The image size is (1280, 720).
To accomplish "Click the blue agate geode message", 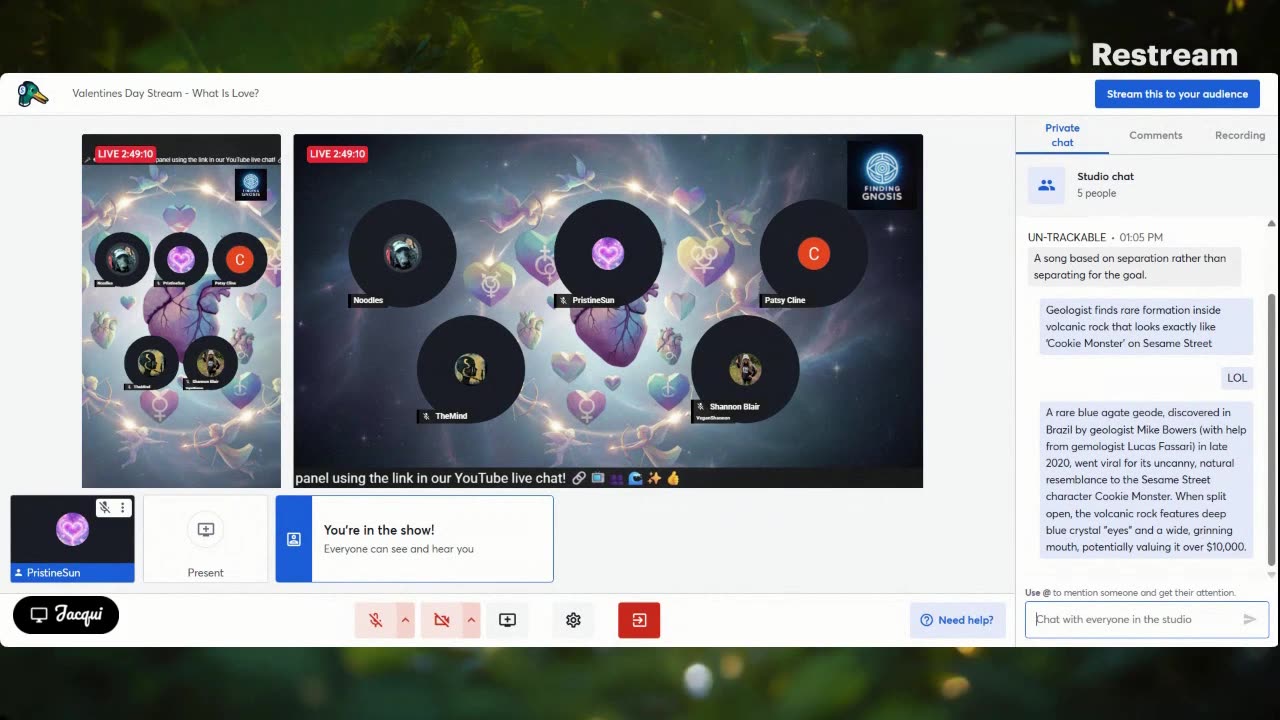I will (x=1146, y=480).
